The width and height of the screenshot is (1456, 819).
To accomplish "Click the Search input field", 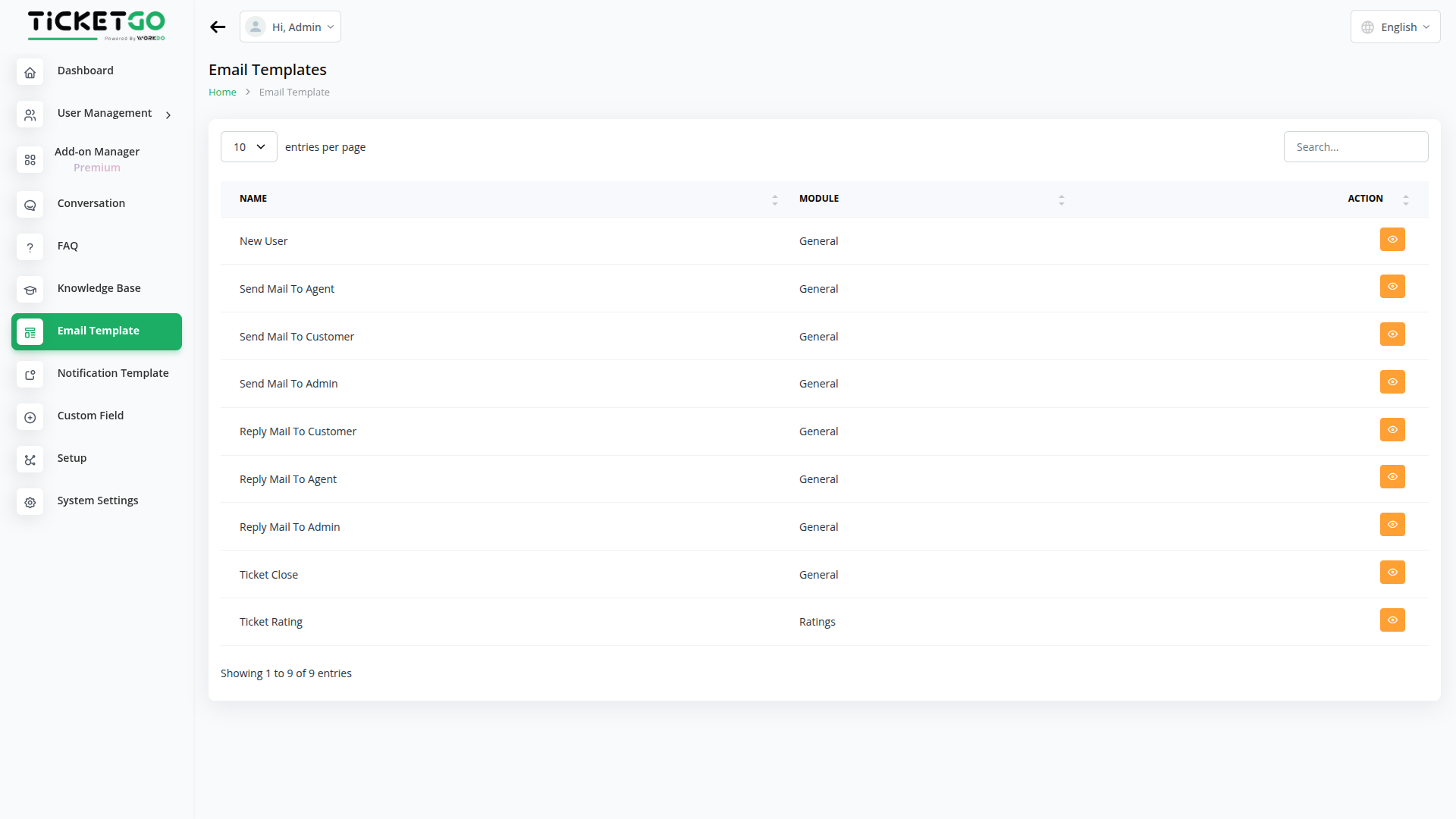I will 1355,147.
